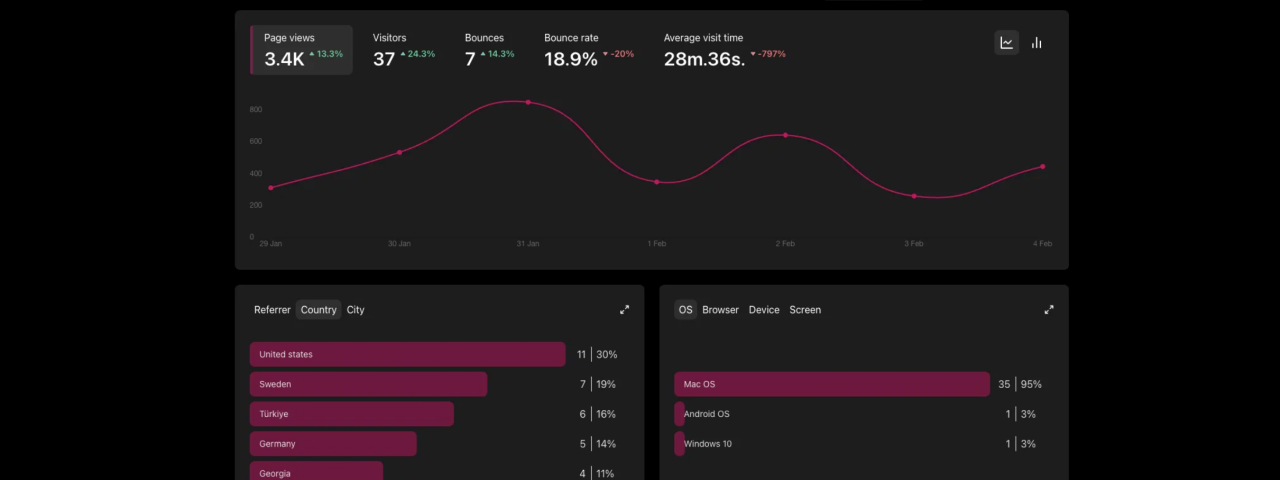Click the 31 Jan axis label
The height and width of the screenshot is (480, 1280).
[528, 244]
